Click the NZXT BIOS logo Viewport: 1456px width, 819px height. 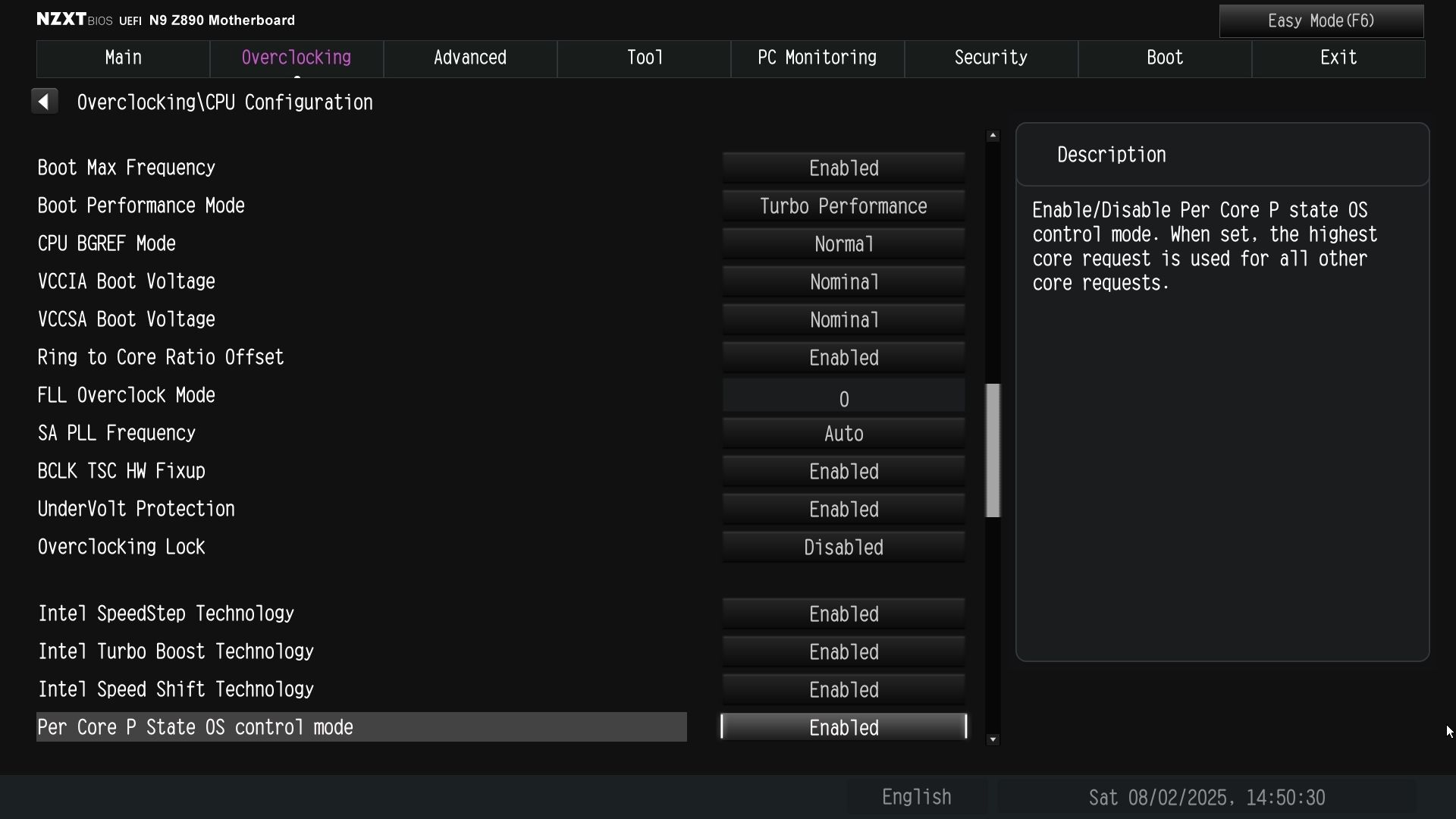[75, 20]
